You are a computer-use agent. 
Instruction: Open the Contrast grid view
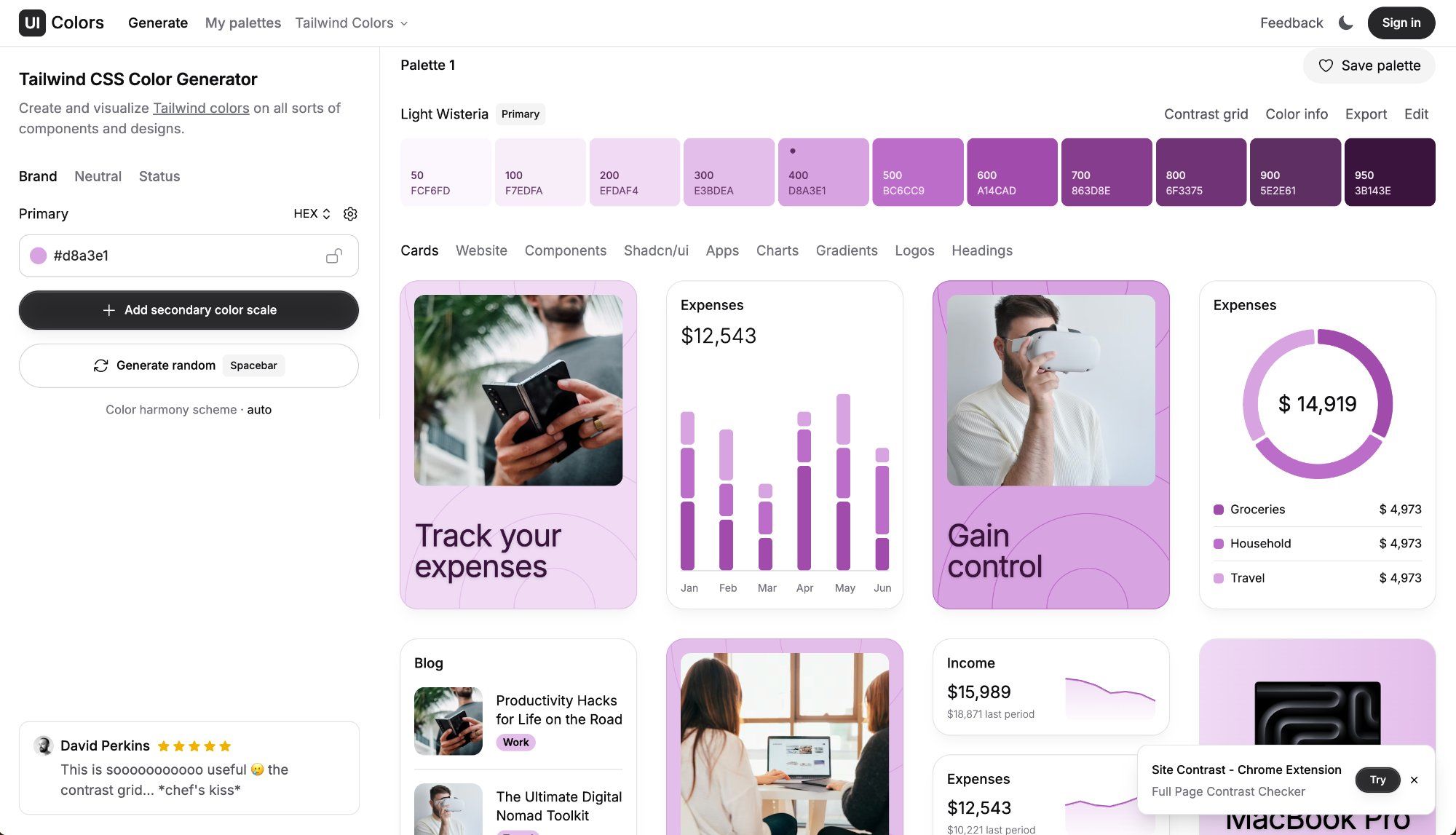coord(1206,114)
